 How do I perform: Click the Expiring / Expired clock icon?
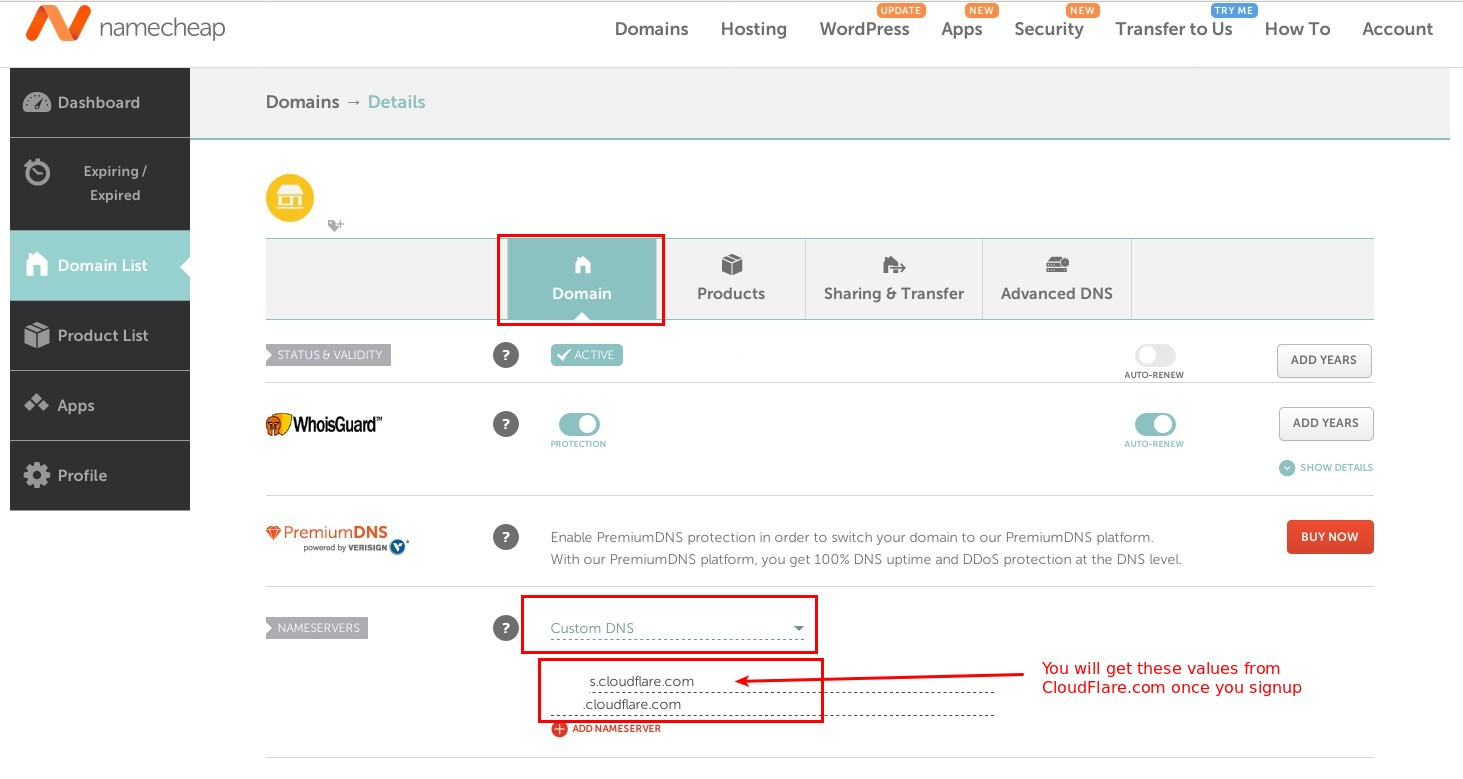38,171
